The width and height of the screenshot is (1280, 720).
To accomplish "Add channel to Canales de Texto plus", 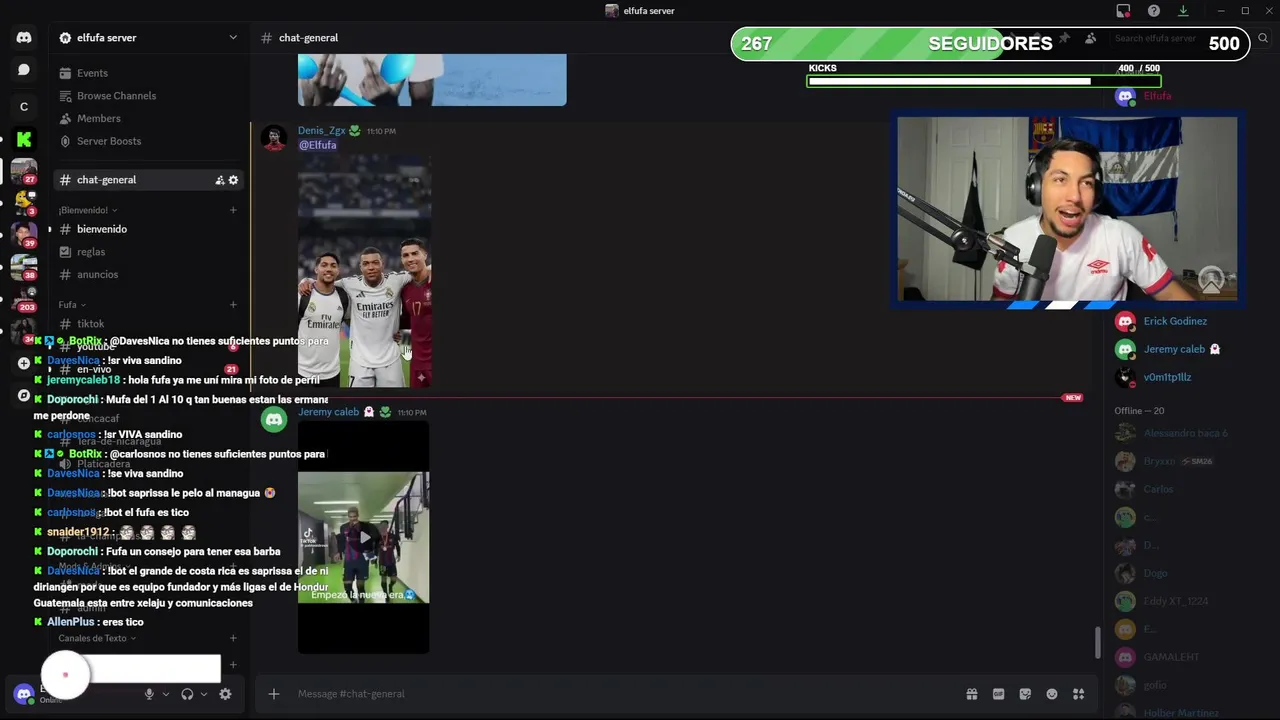I will pos(233,638).
